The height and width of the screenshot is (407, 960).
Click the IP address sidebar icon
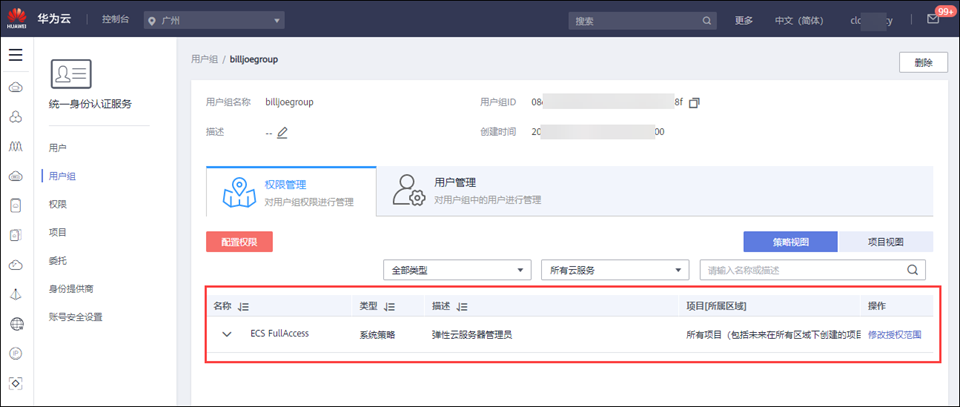16,354
